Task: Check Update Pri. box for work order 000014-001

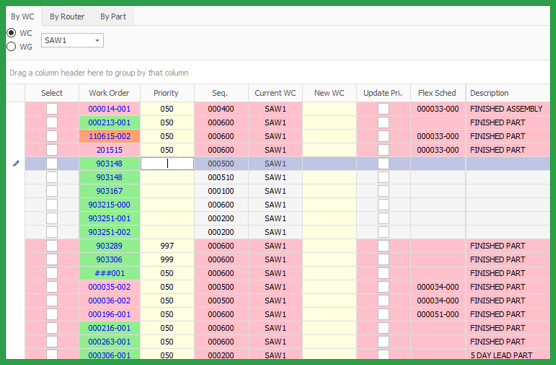Action: 383,109
